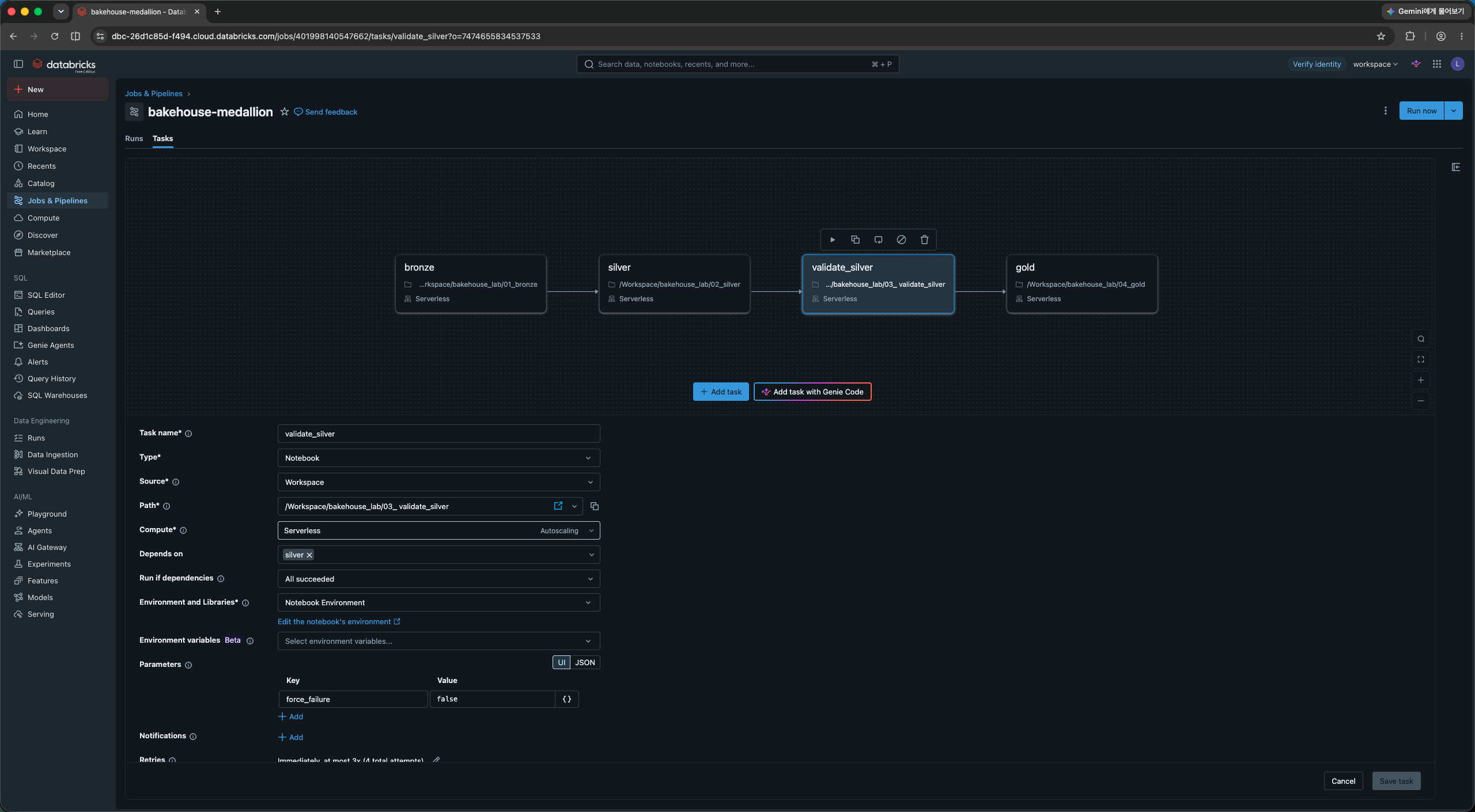Image resolution: width=1475 pixels, height=812 pixels.
Task: Open the Source dropdown showing Workspace
Action: click(x=438, y=482)
